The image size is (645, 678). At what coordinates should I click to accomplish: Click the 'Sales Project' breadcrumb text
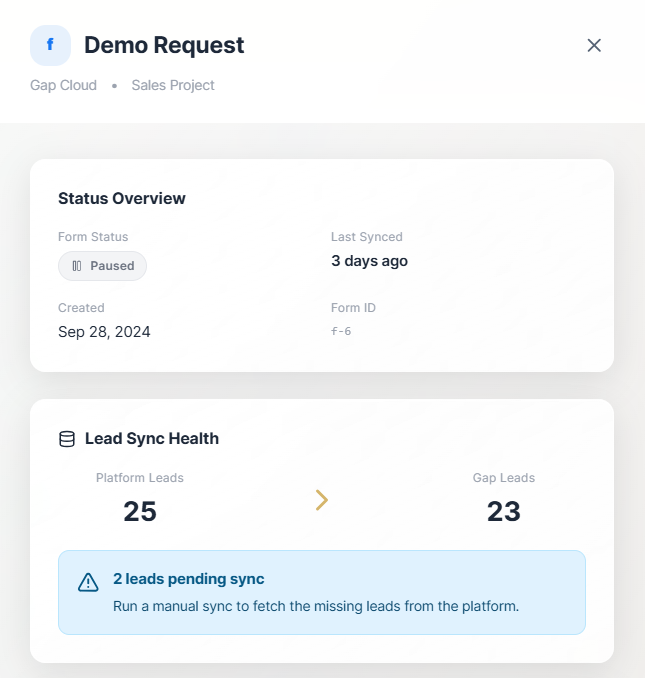[173, 85]
